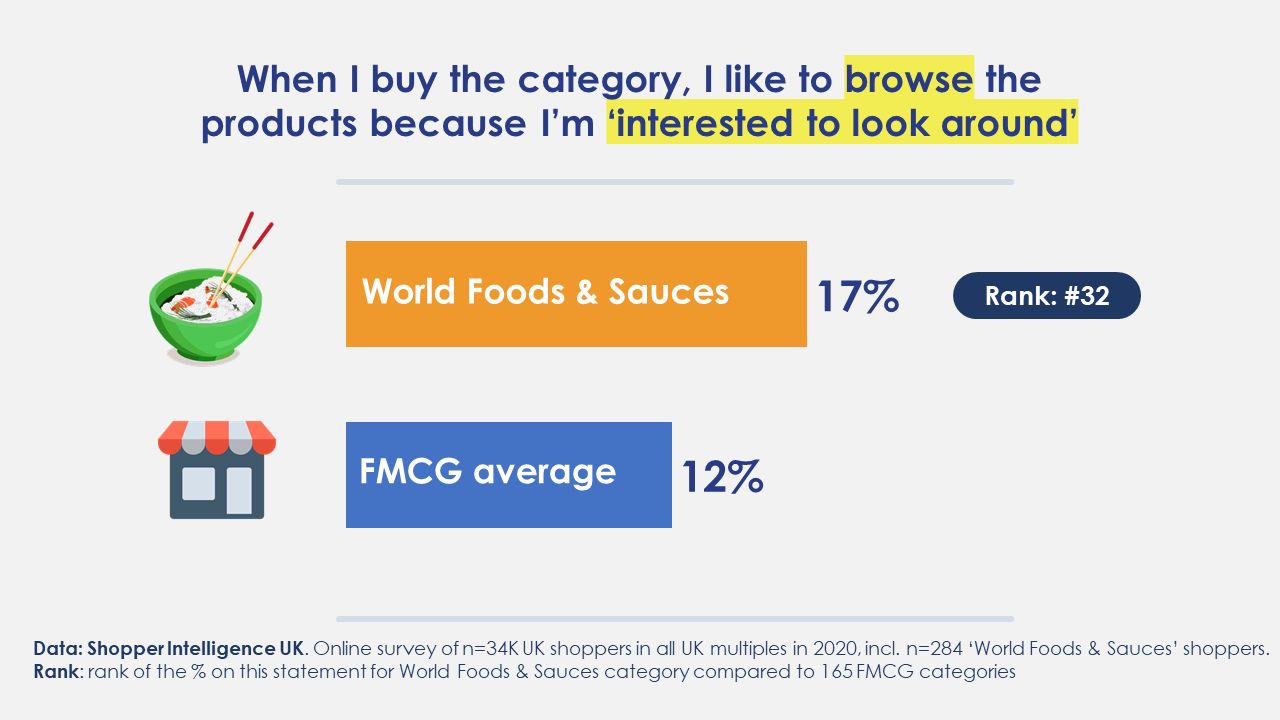
Task: Click the highlighted word browse
Action: click(909, 78)
